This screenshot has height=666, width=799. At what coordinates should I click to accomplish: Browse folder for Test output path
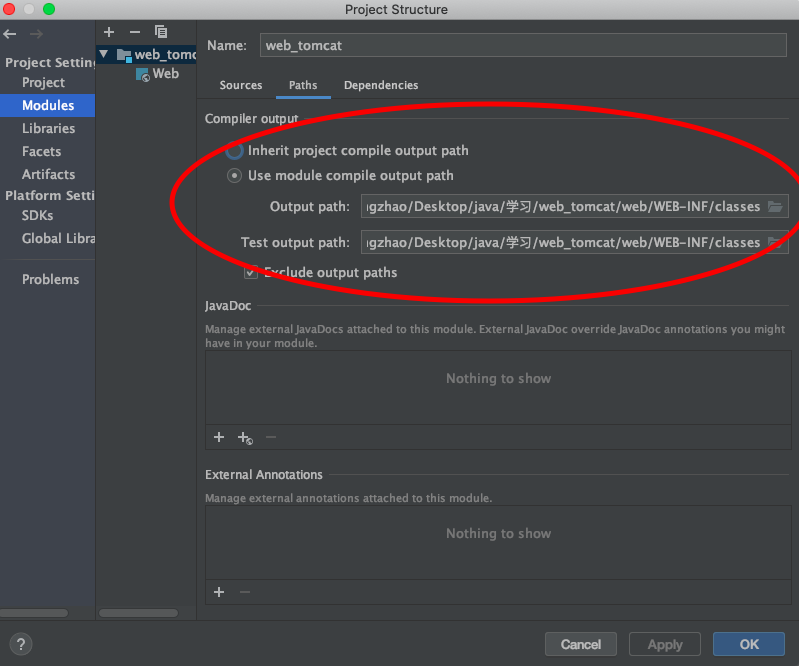[x=775, y=242]
